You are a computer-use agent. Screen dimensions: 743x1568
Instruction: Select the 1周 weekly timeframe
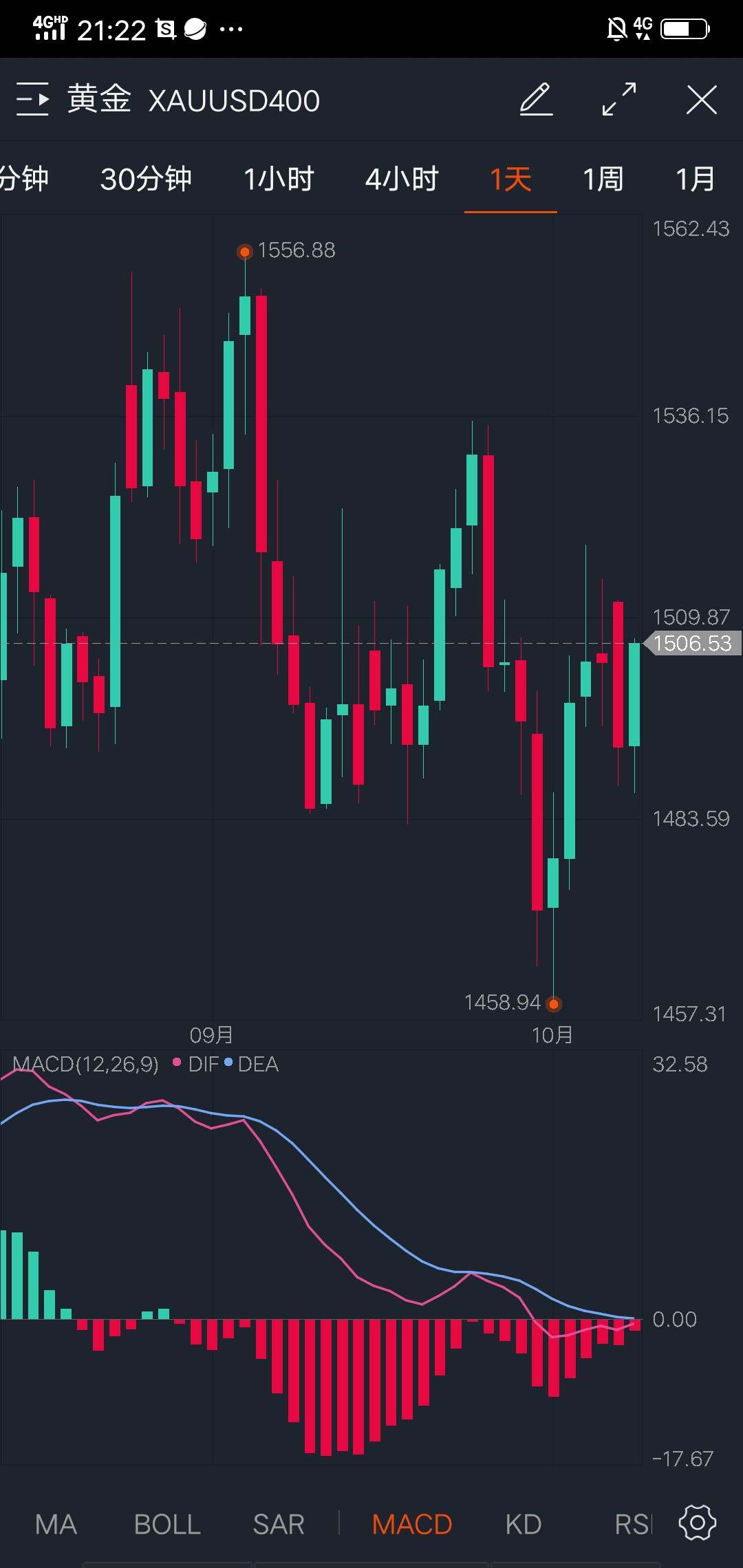click(x=603, y=179)
